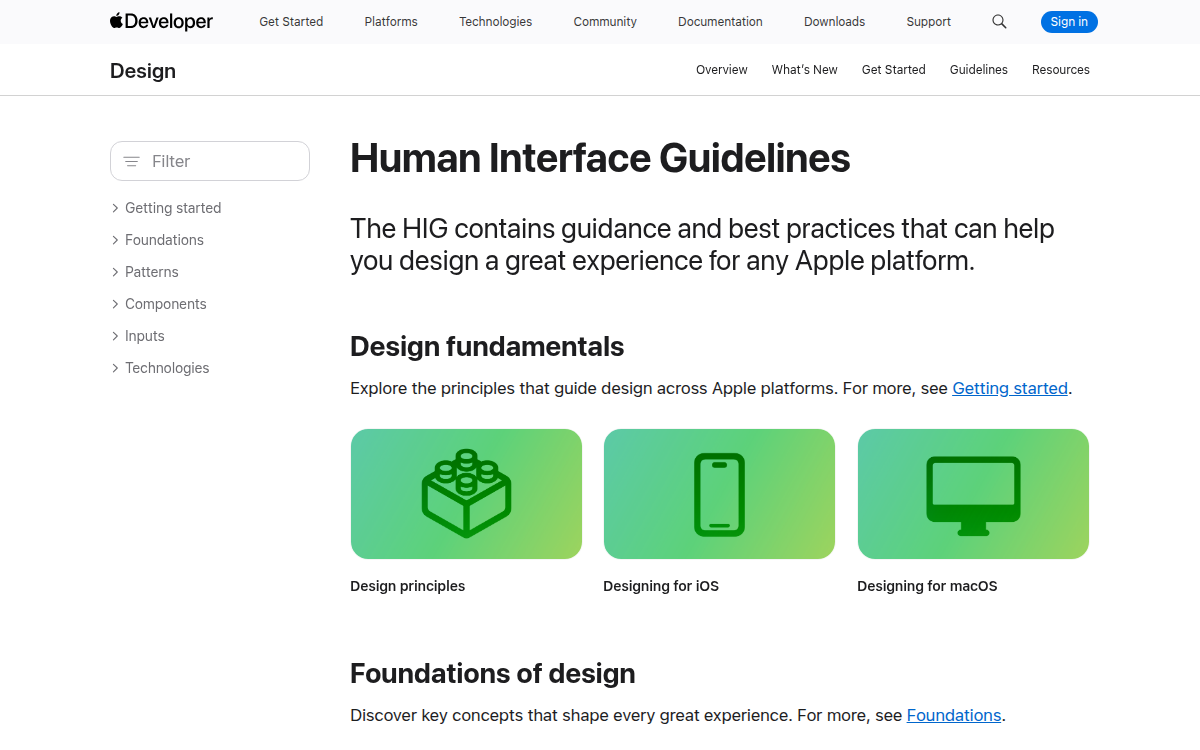Click the Designing for macOS caption
Screen dimensions: 1200x750
pos(927,586)
